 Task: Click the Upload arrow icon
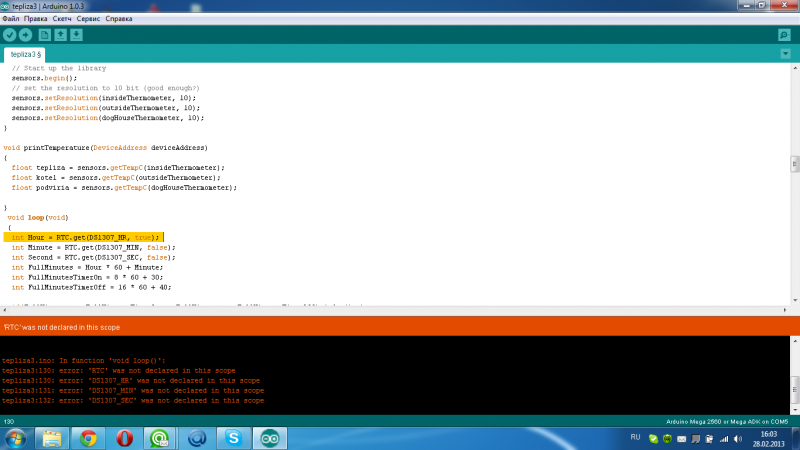[x=26, y=35]
